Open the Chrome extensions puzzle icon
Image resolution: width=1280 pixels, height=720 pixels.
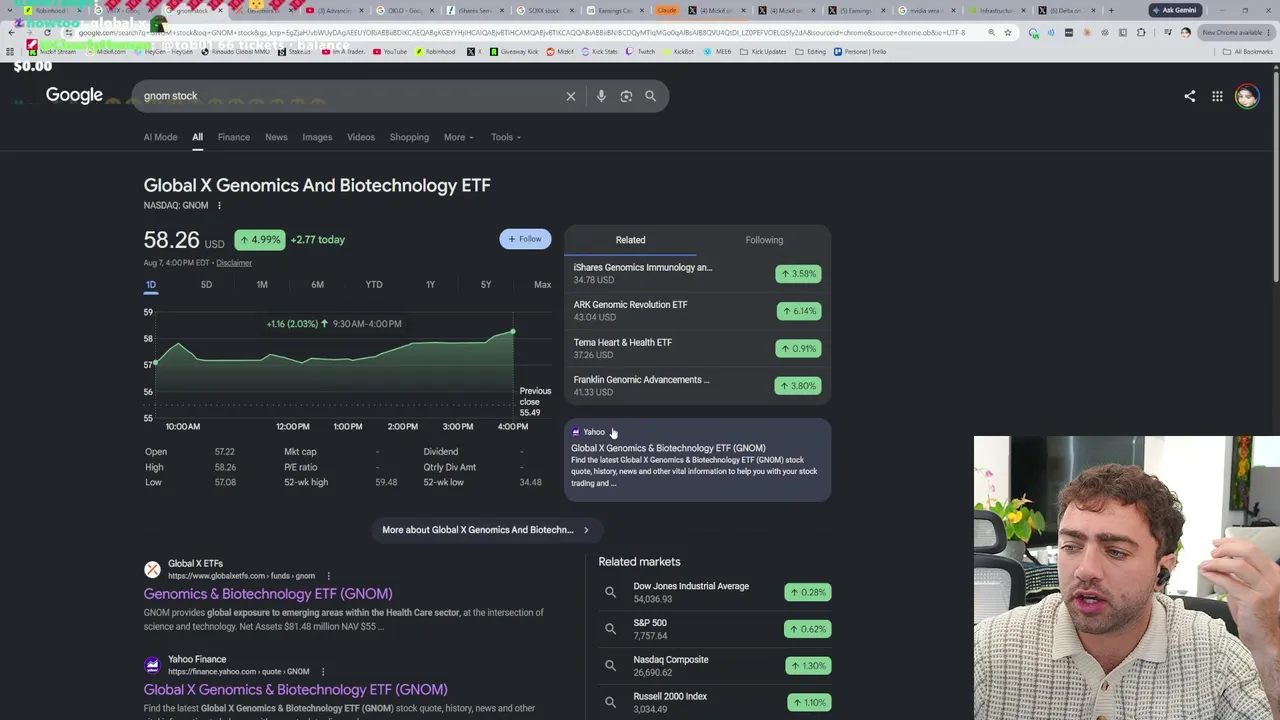(x=1141, y=33)
